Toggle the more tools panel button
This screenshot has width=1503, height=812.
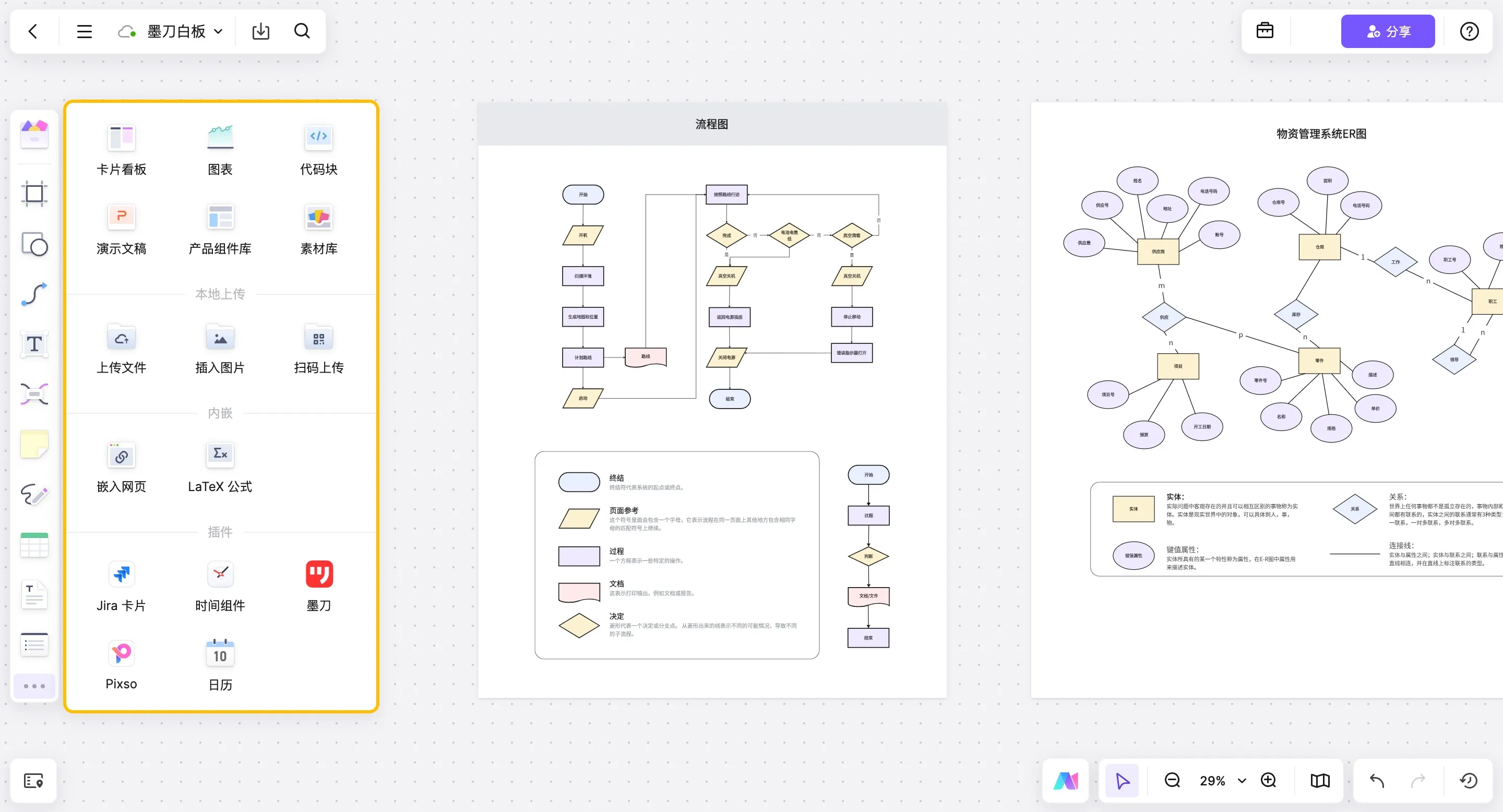coord(34,686)
